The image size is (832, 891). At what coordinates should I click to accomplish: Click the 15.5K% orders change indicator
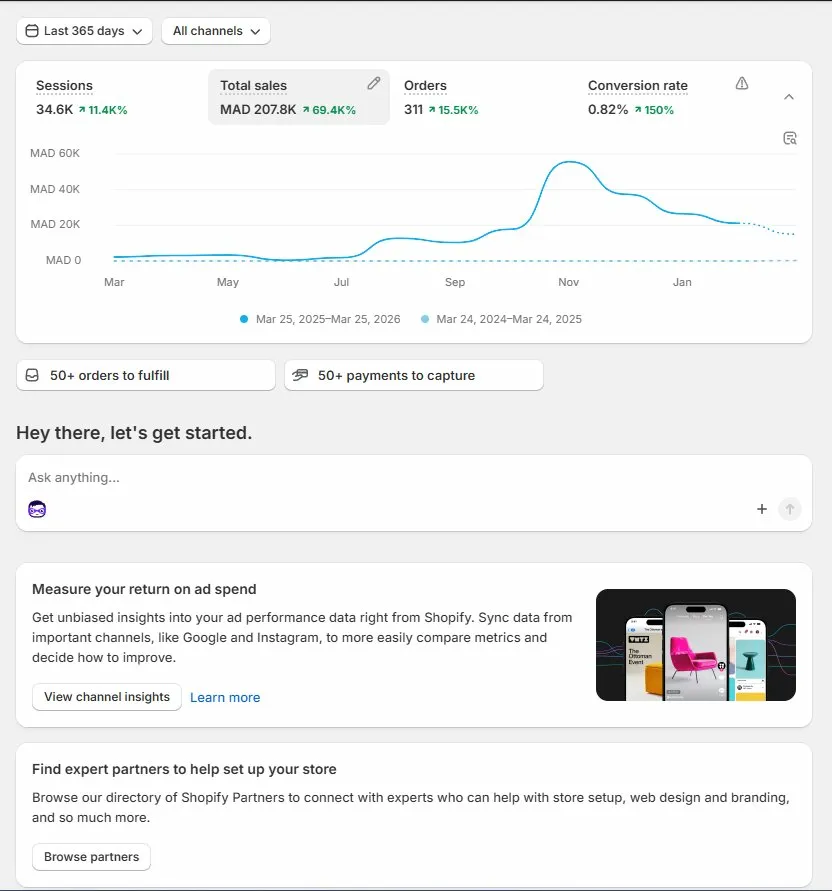pyautogui.click(x=454, y=110)
